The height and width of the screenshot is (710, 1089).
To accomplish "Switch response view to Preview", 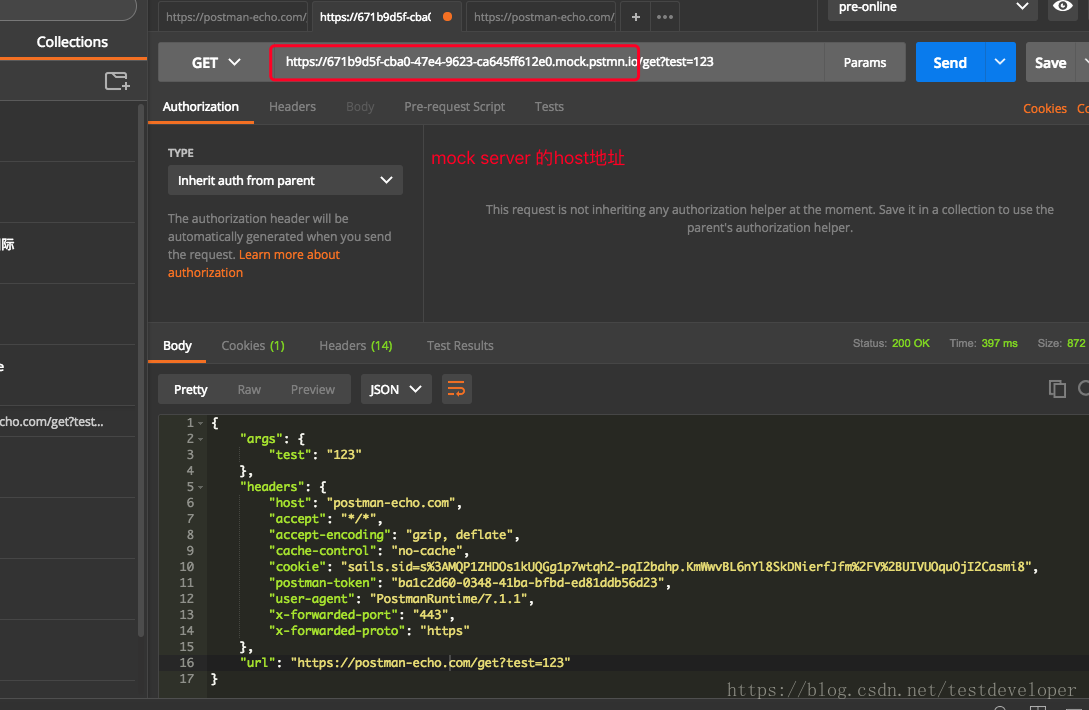I will [x=313, y=389].
